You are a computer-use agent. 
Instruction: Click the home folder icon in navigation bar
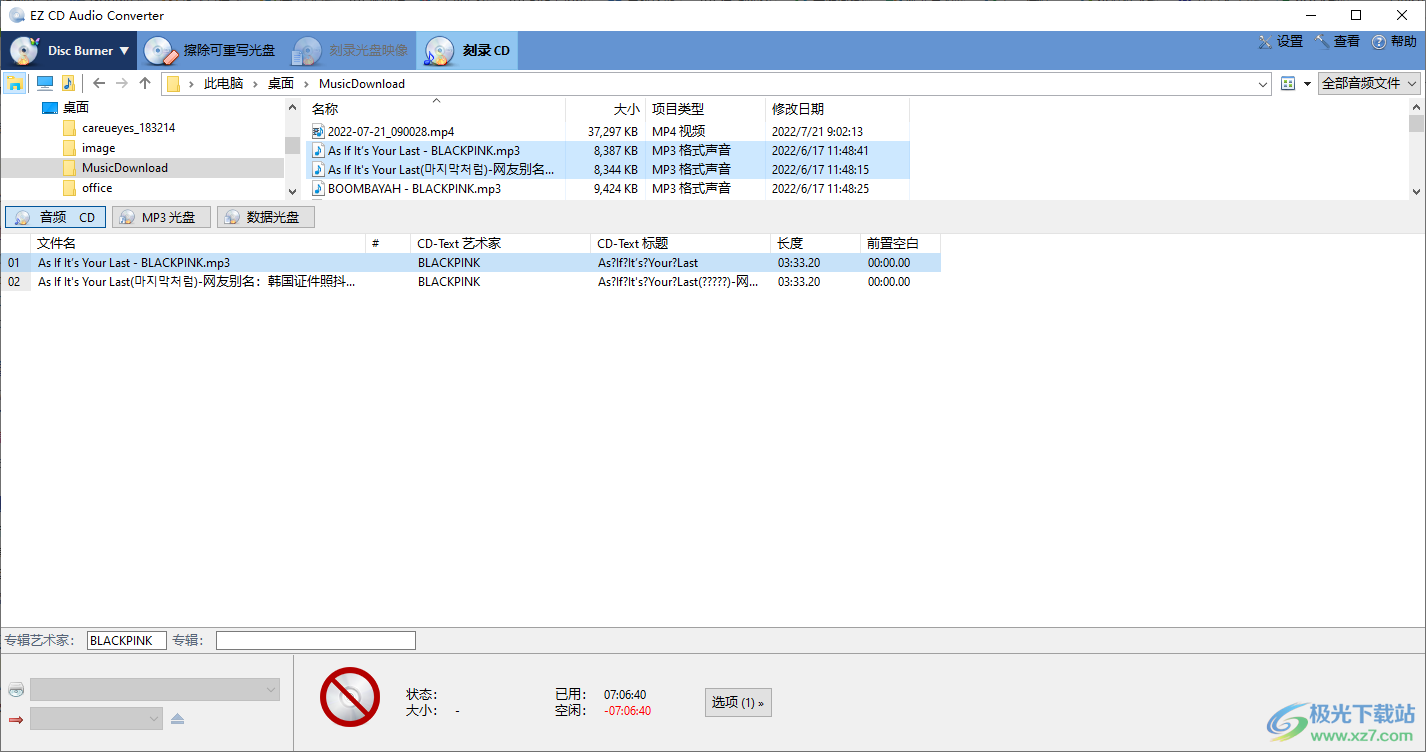pyautogui.click(x=14, y=83)
